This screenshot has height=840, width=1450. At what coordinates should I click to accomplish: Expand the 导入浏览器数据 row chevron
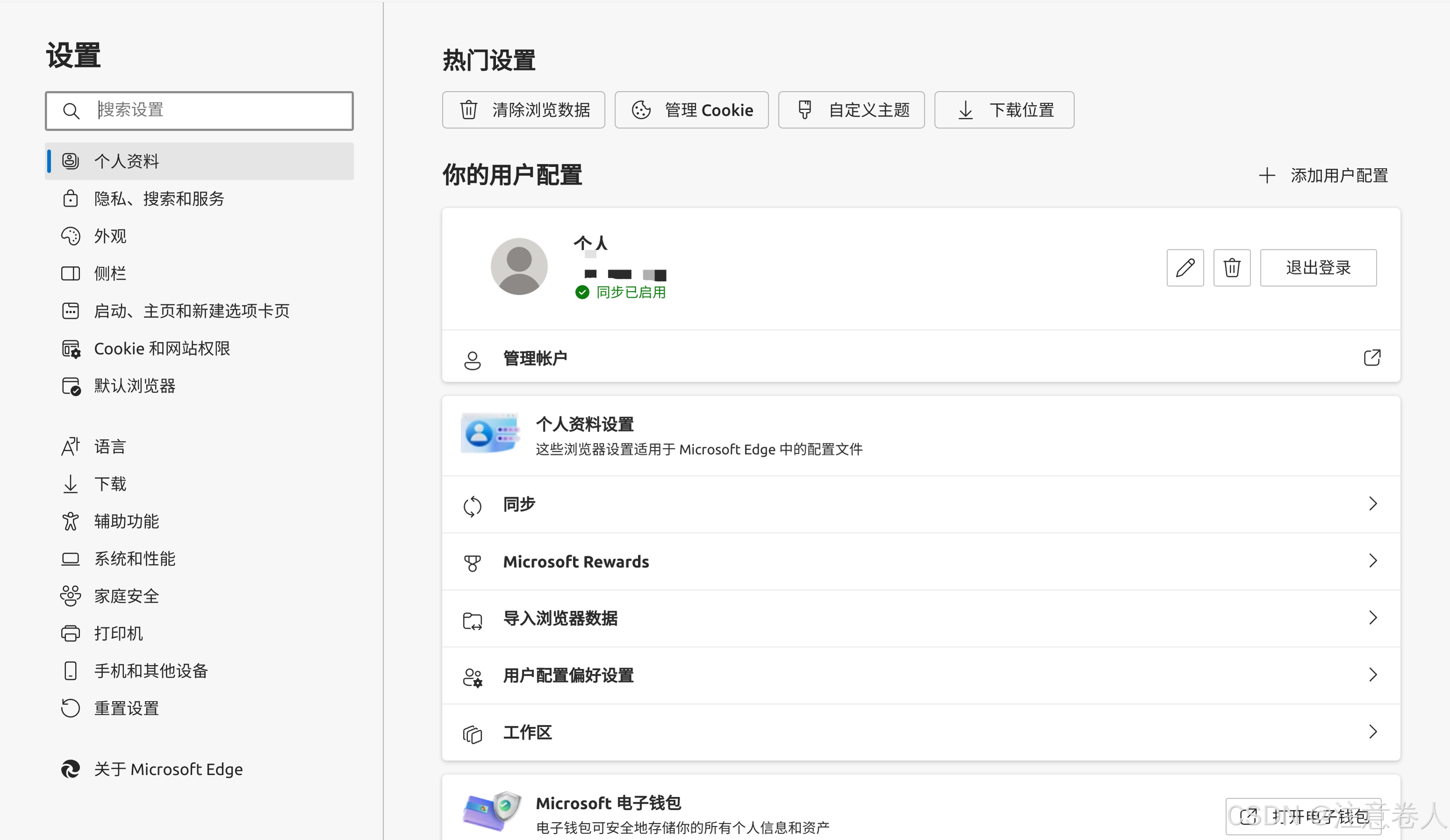point(1372,617)
